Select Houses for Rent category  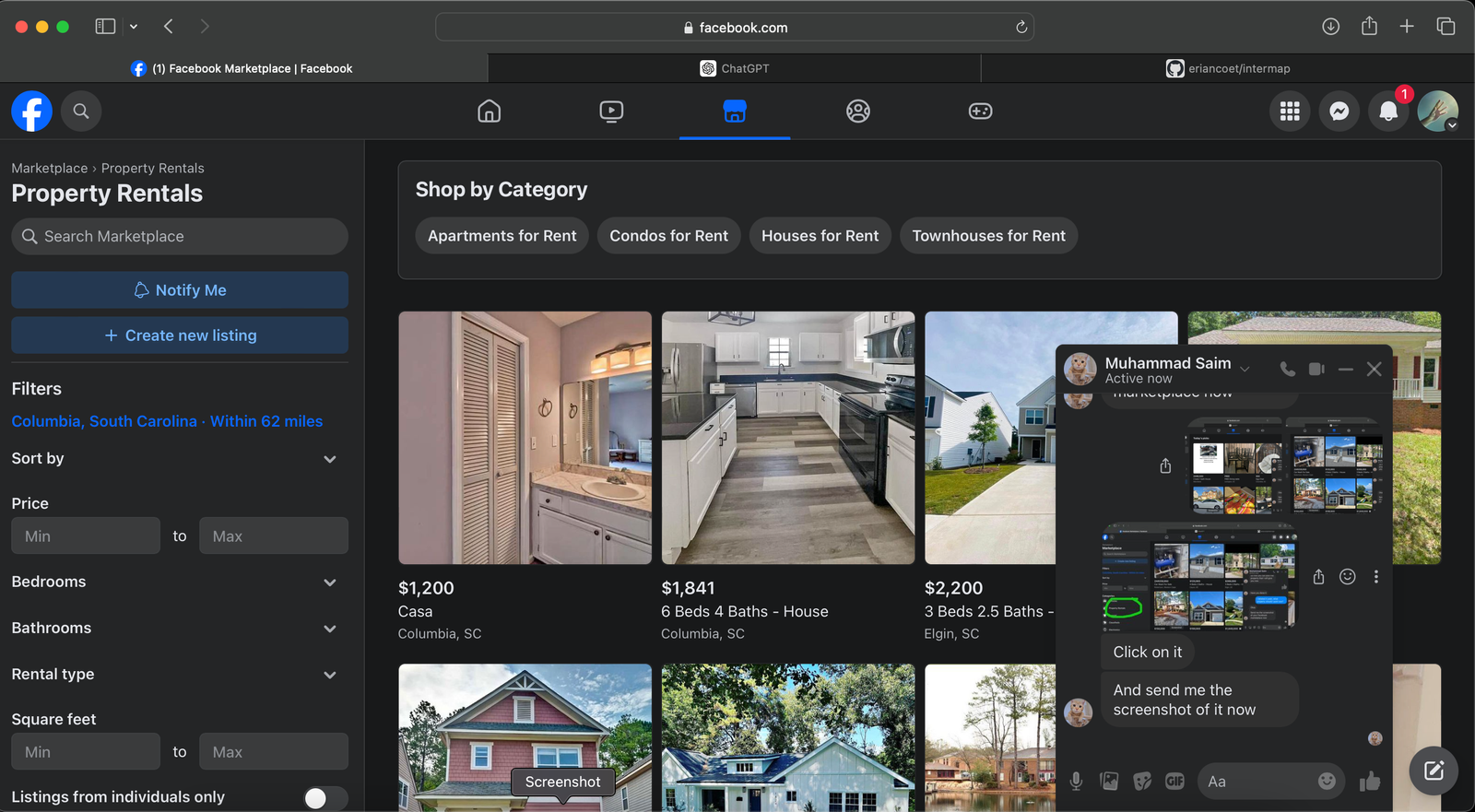820,236
